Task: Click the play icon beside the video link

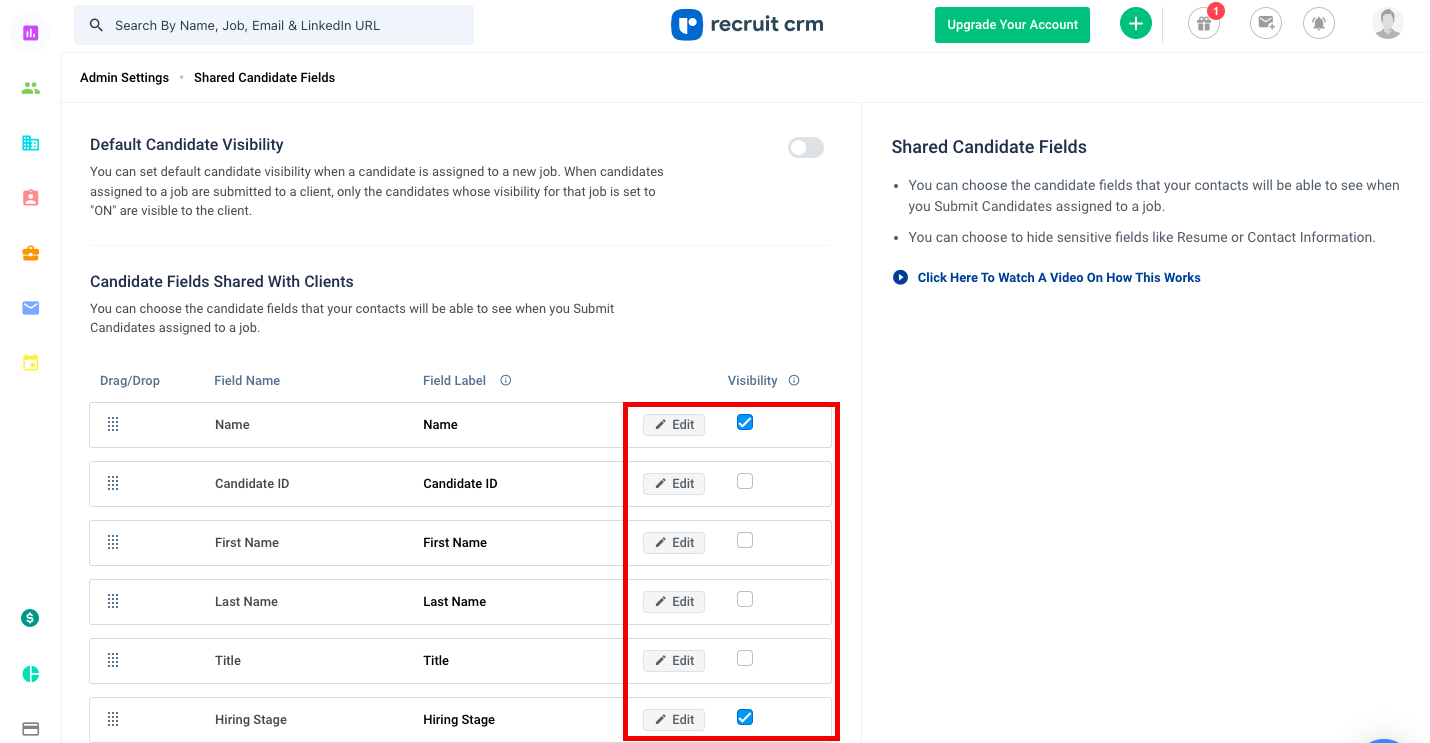Action: (x=900, y=278)
